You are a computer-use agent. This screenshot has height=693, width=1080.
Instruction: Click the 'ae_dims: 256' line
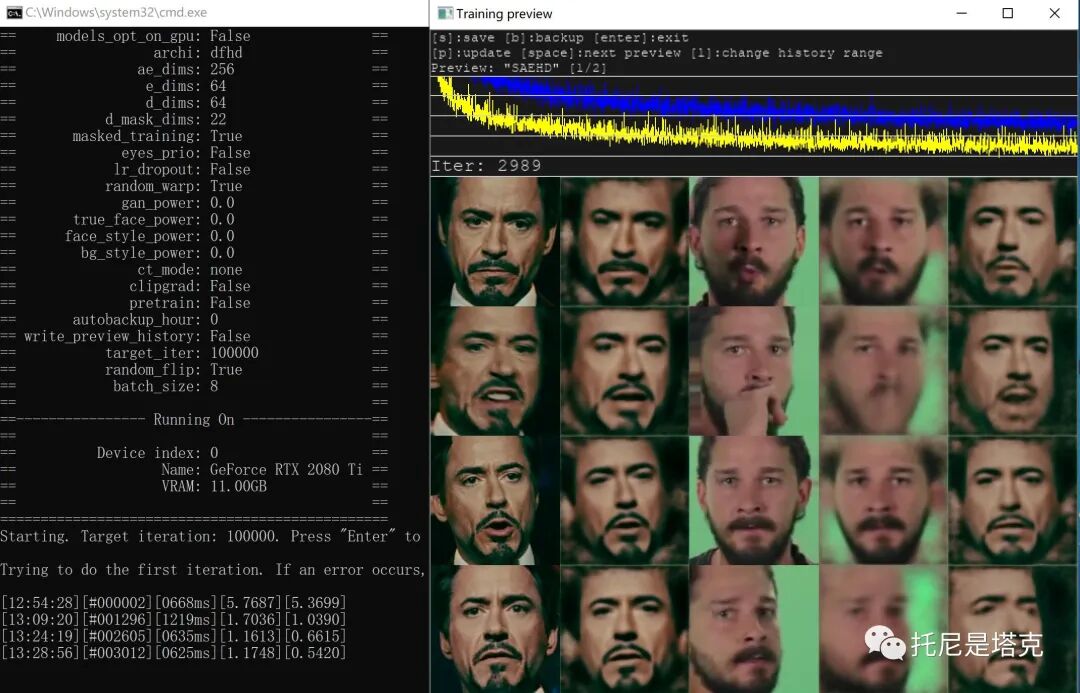(x=185, y=69)
